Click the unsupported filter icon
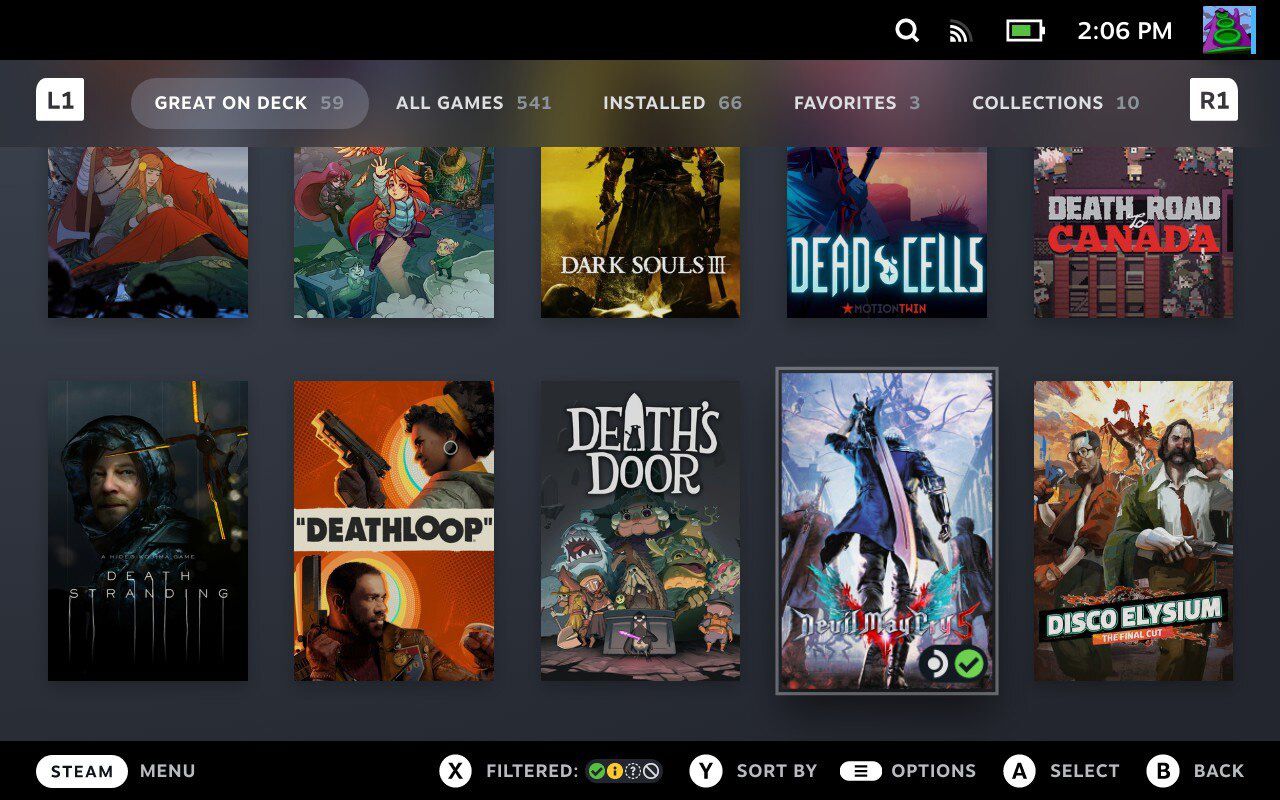This screenshot has height=800, width=1280. point(651,771)
